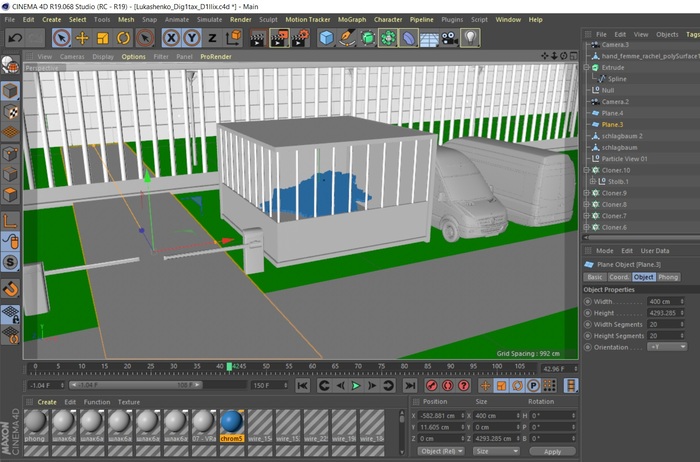Toggle the X-axis lock
This screenshot has height=462, width=700.
pyautogui.click(x=170, y=38)
